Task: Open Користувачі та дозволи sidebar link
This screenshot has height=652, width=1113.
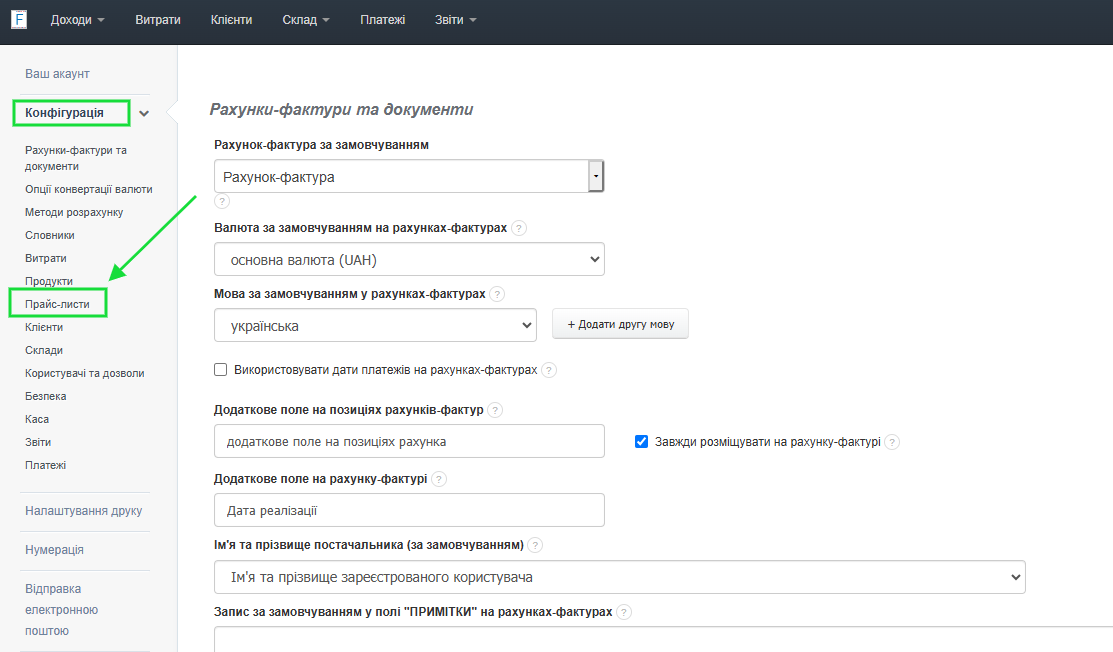Action: click(x=85, y=373)
